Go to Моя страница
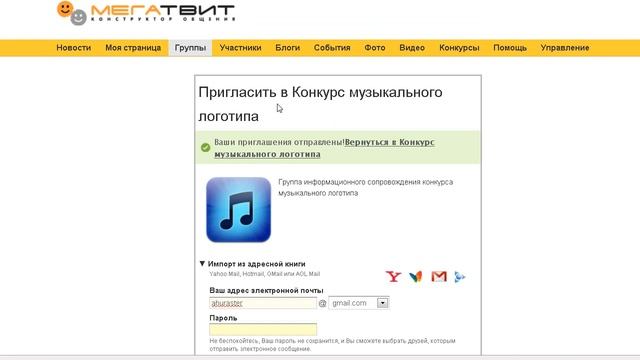 tap(133, 48)
